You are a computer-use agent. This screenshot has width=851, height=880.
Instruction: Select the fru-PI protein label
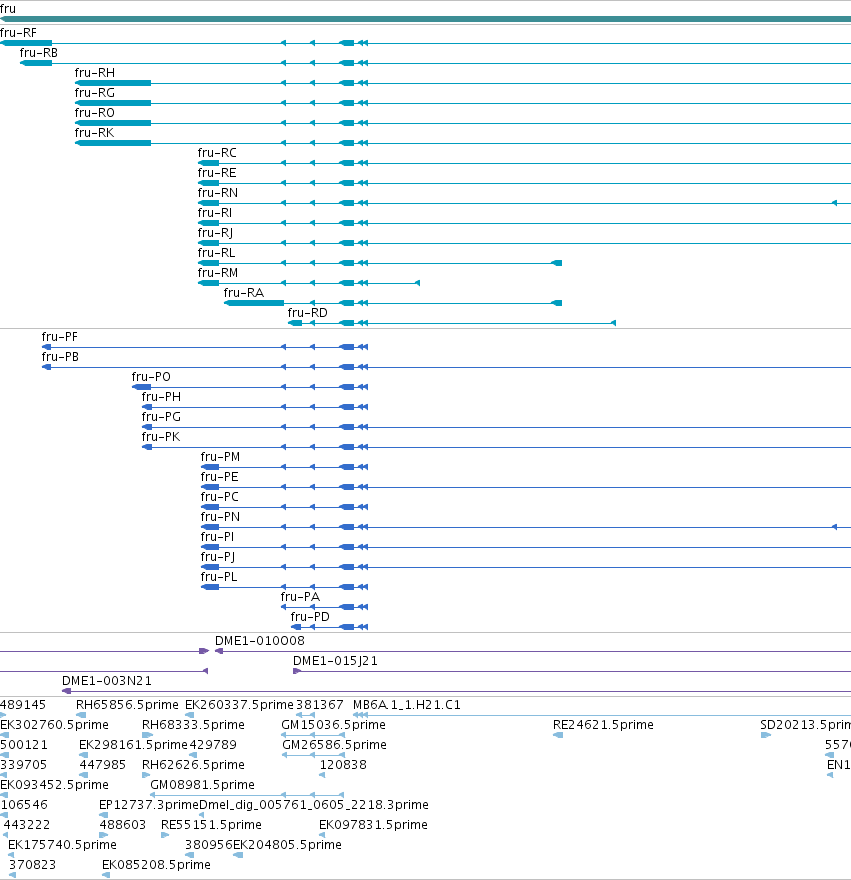(217, 537)
